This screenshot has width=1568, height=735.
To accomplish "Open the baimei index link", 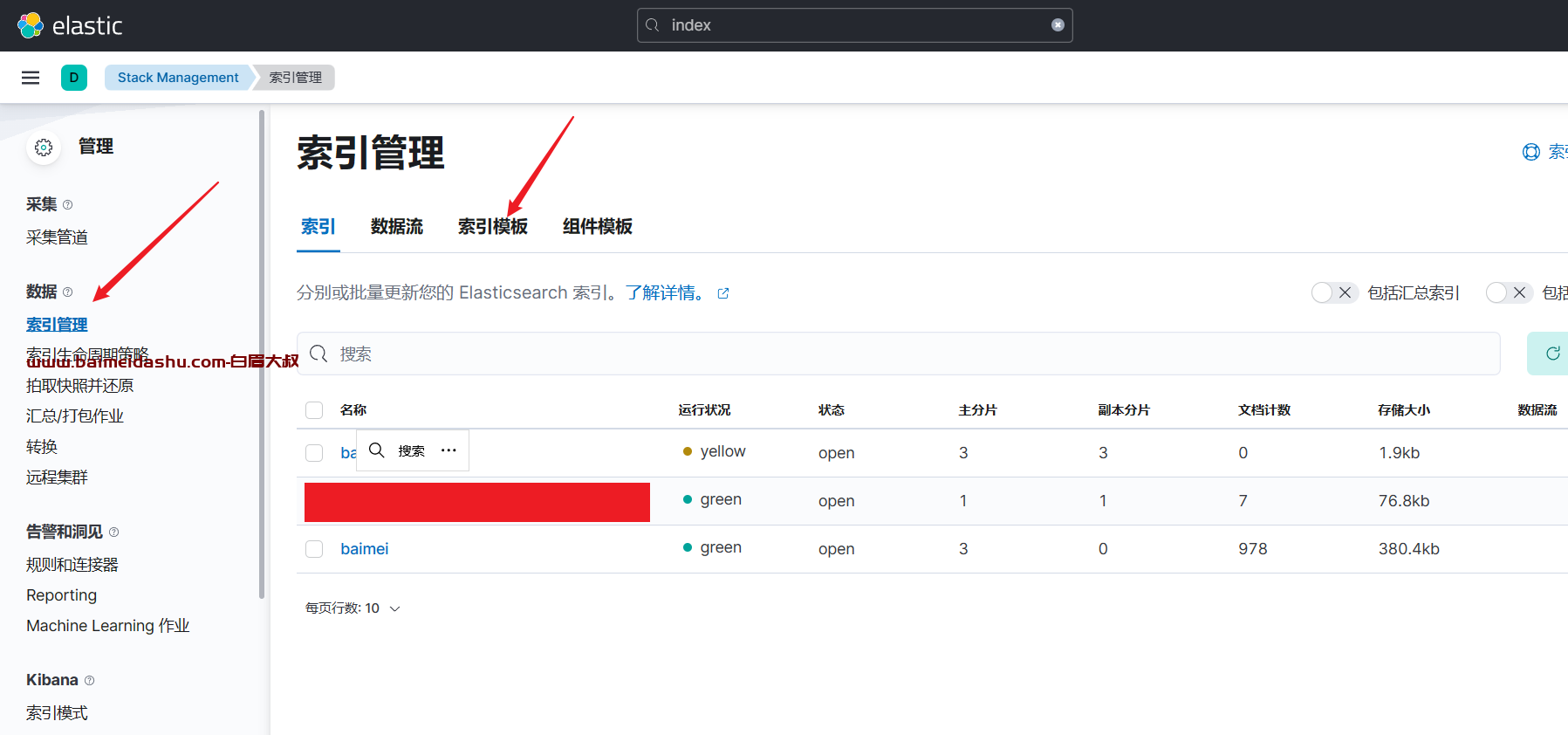I will (x=364, y=549).
